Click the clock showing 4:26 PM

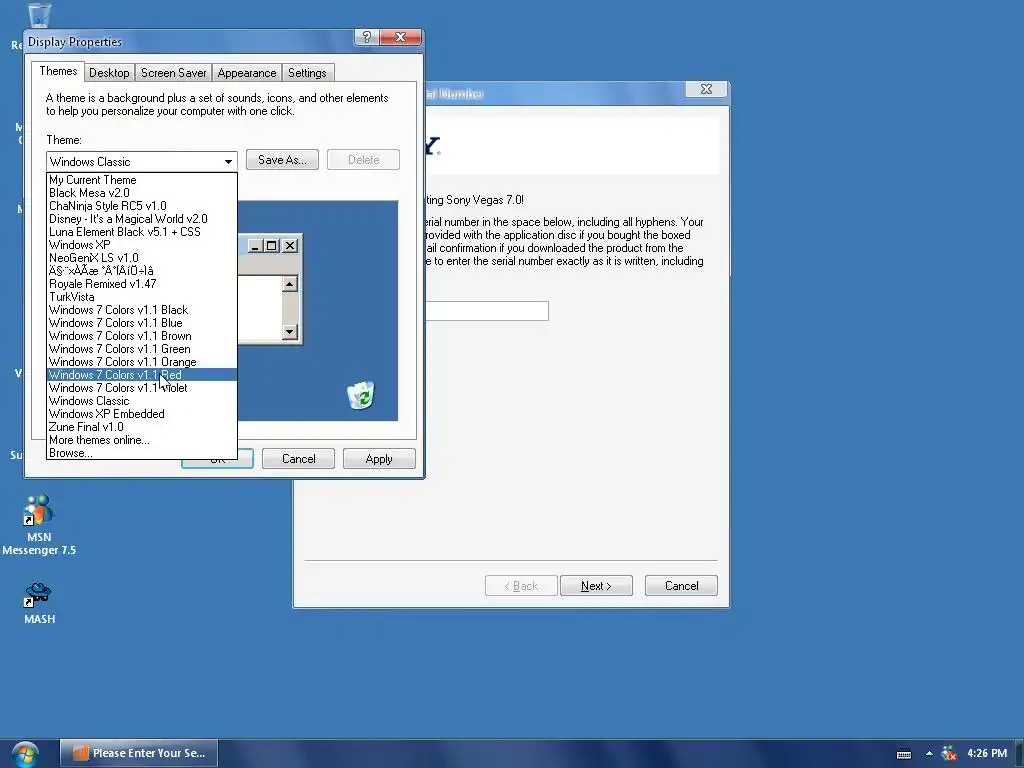[987, 754]
